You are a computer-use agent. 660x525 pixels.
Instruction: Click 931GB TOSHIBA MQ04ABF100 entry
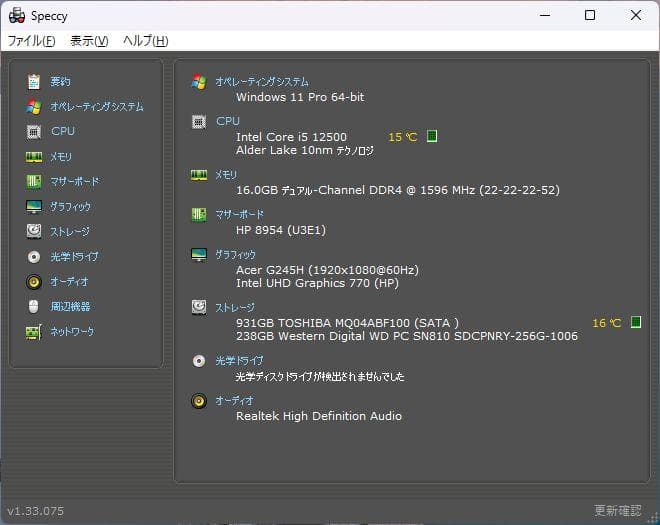[x=347, y=323]
